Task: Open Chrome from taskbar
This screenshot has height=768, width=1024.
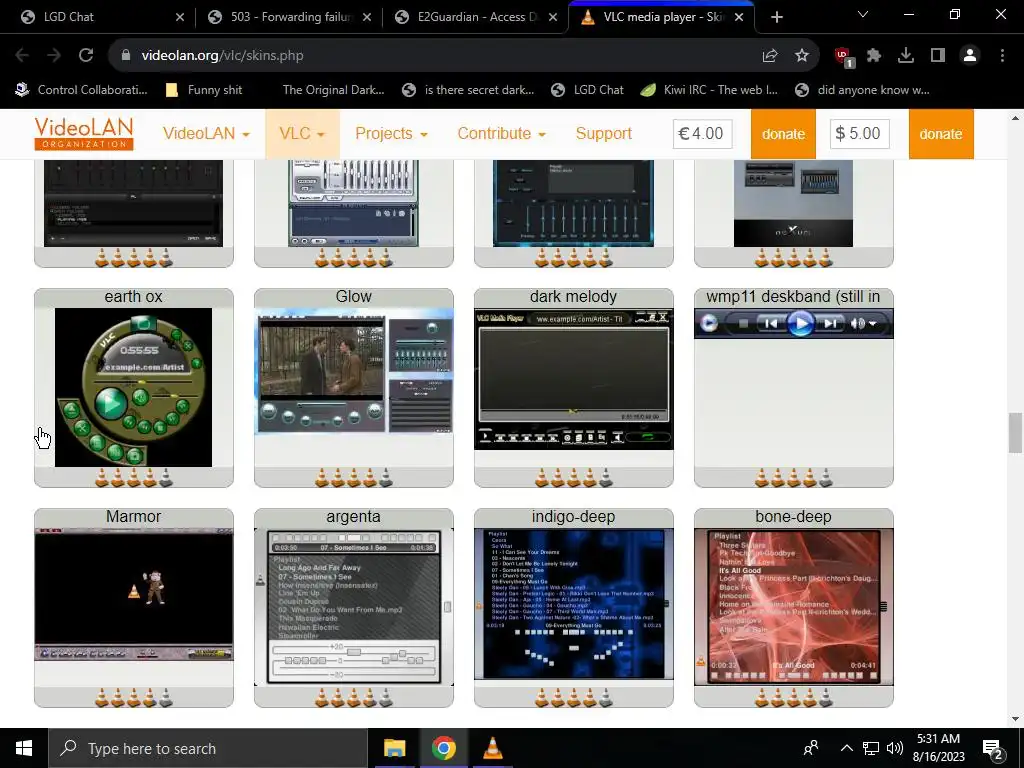Action: 443,748
